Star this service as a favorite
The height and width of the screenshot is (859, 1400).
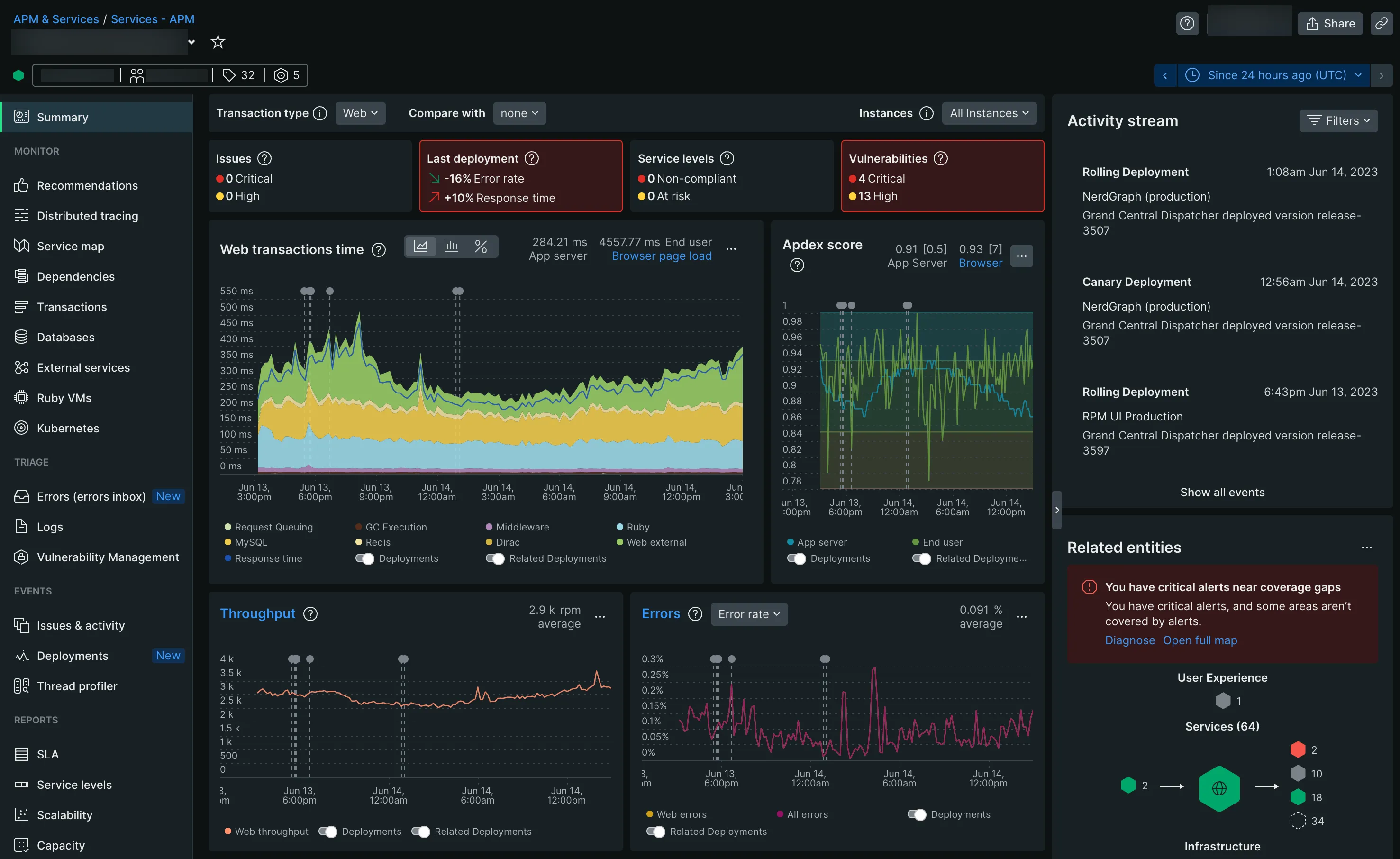coord(218,42)
